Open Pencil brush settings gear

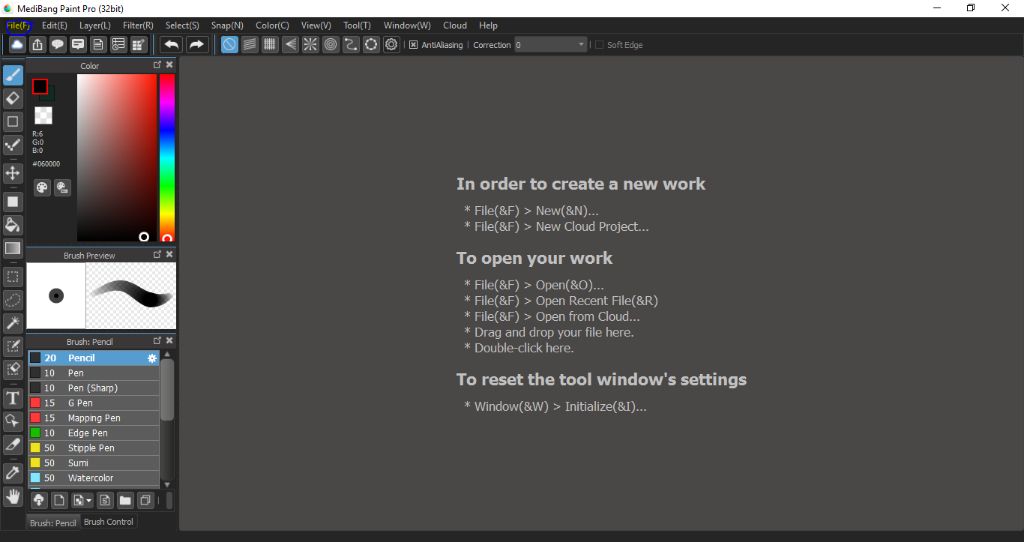[152, 358]
